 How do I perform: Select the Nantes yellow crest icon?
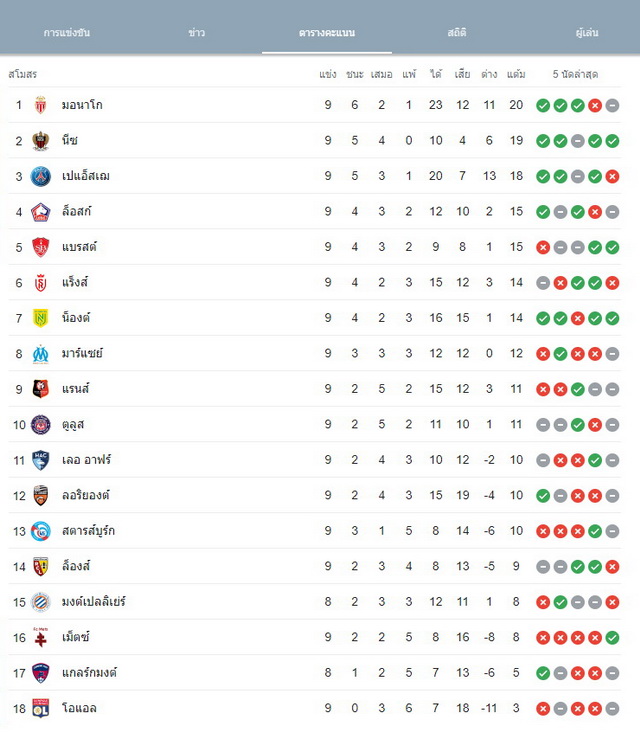(x=41, y=318)
